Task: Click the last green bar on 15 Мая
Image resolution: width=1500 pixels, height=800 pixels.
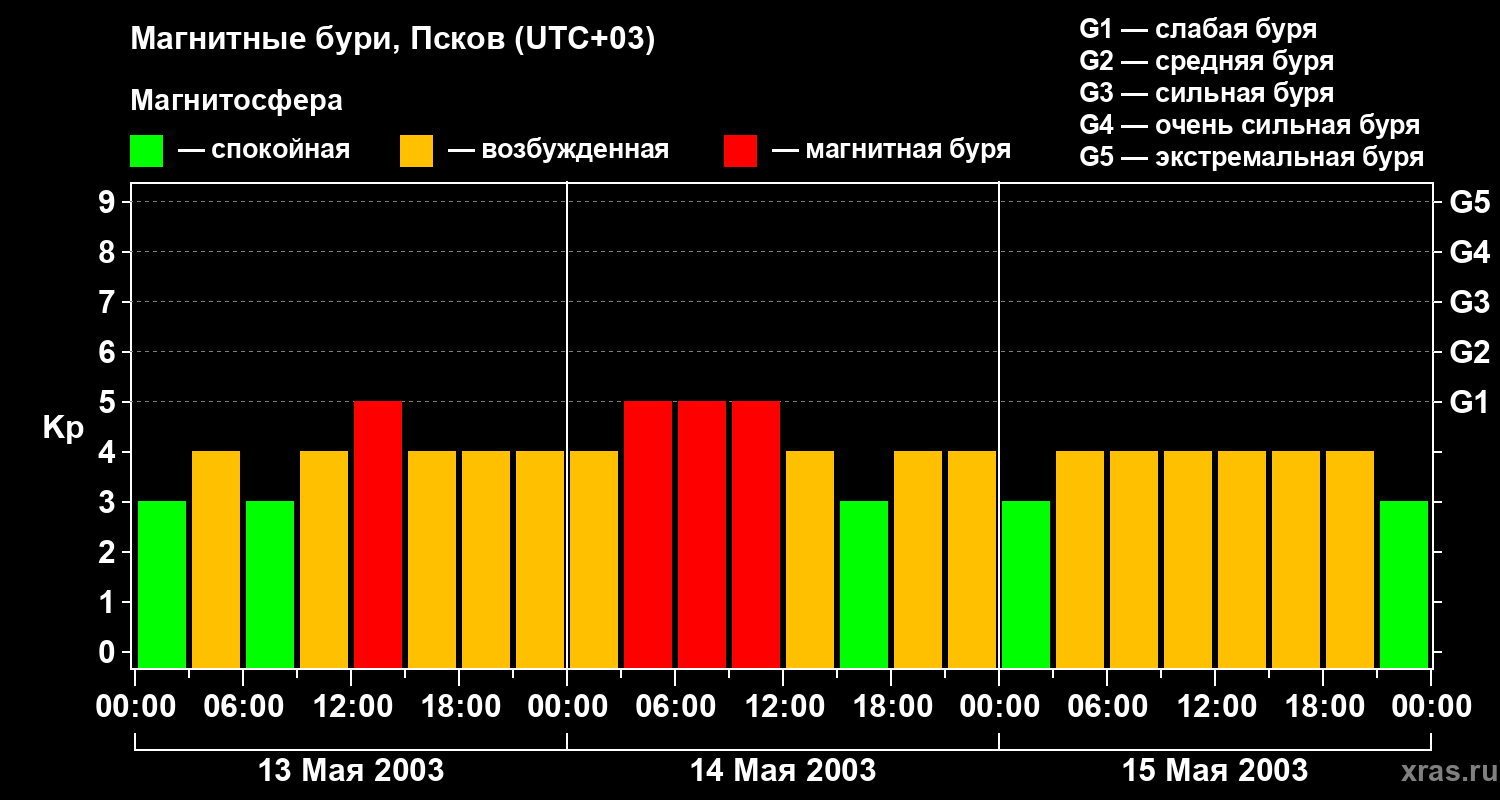Action: [1404, 584]
